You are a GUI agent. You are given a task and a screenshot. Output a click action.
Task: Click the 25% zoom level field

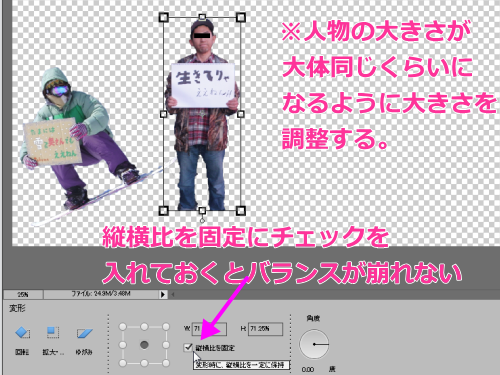[23, 294]
